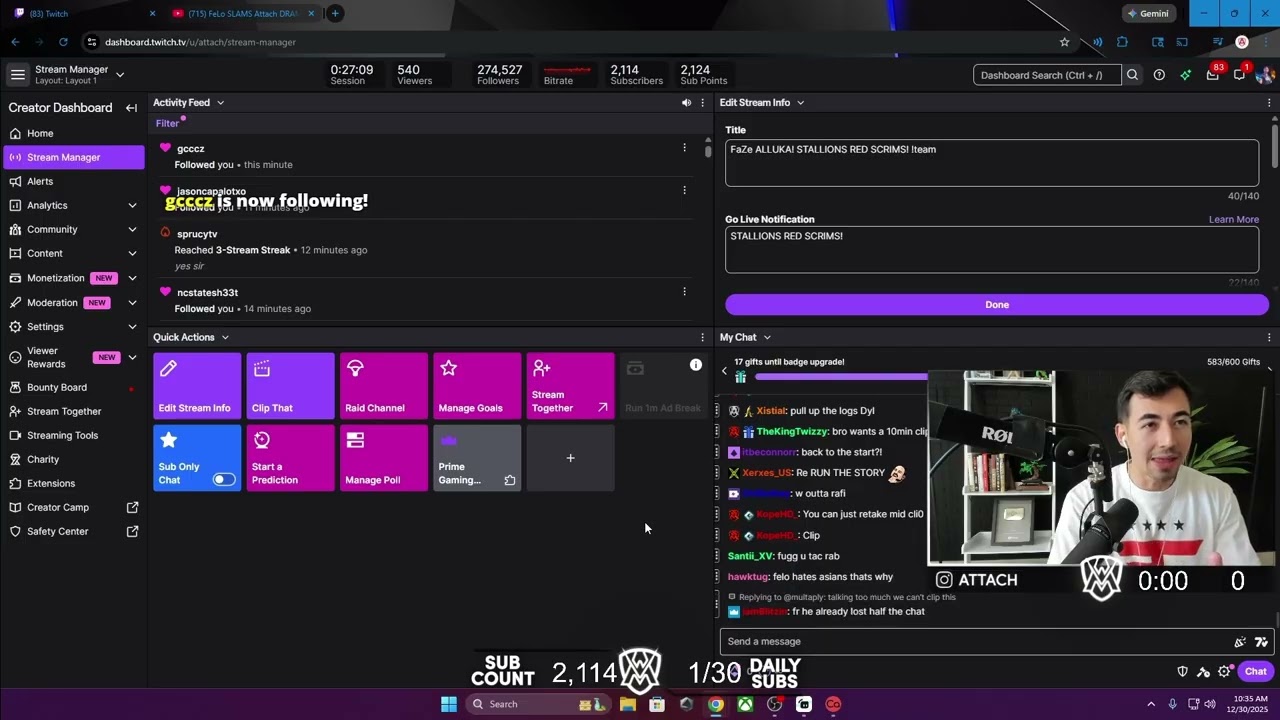Click the Activity Feed Filter link
Image resolution: width=1280 pixels, height=720 pixels.
tap(167, 124)
